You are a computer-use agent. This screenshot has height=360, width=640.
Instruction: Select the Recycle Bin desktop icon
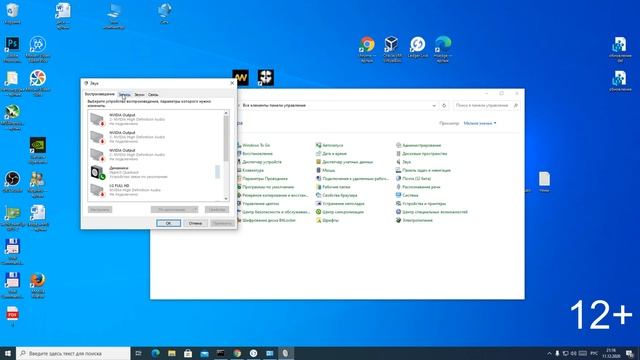pos(12,13)
